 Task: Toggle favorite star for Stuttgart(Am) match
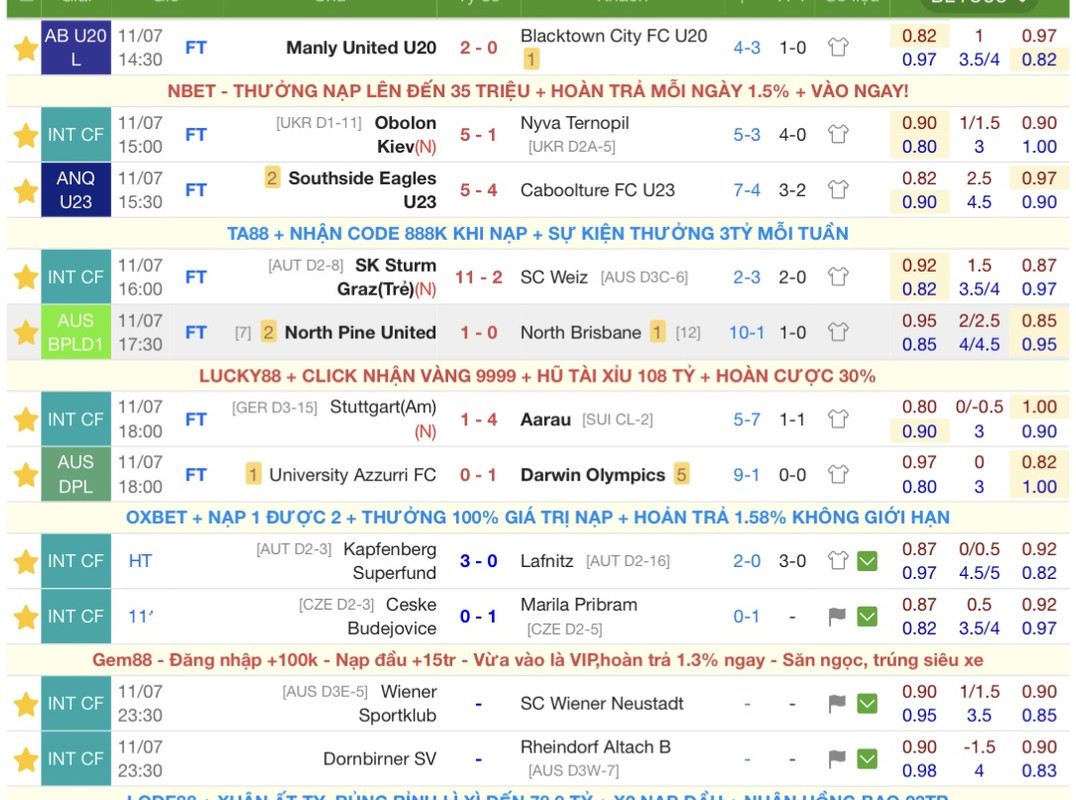tap(25, 419)
